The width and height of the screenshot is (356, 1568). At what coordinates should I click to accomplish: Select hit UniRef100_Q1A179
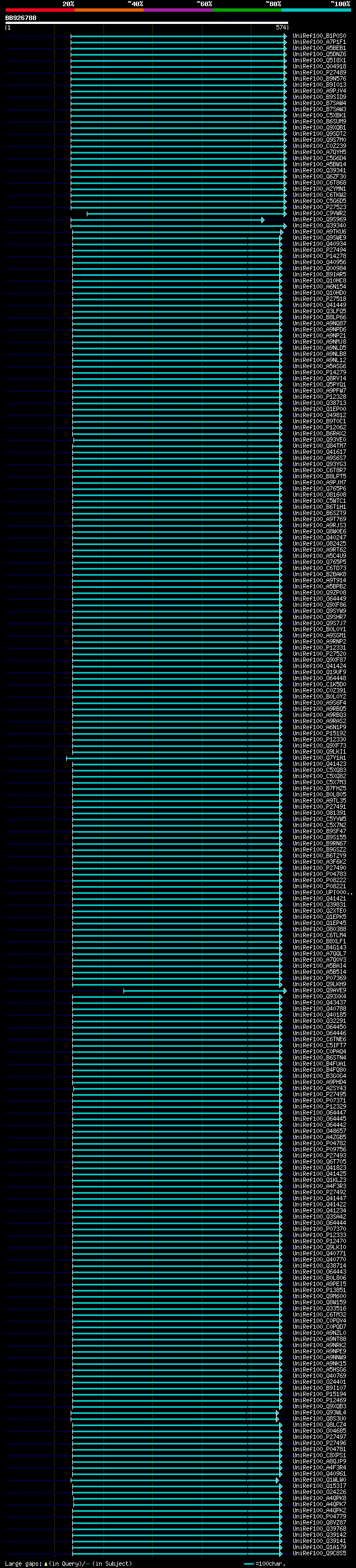(x=319, y=1546)
